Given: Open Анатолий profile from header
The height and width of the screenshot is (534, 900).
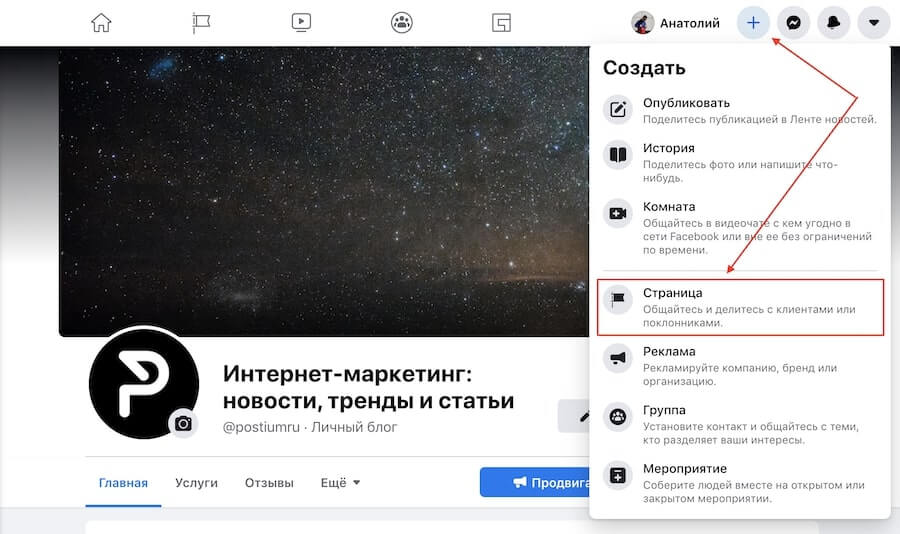Looking at the screenshot, I should pyautogui.click(x=676, y=23).
